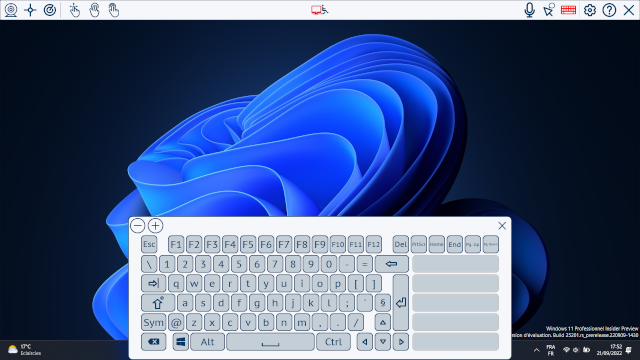Tap the Pg Up key
The image size is (640, 360).
click(472, 244)
